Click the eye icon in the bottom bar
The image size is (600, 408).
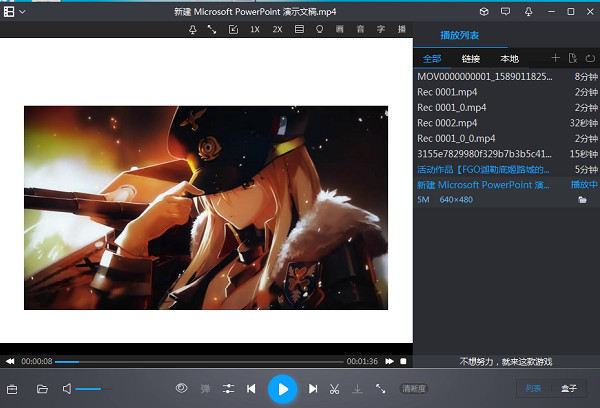(x=181, y=388)
